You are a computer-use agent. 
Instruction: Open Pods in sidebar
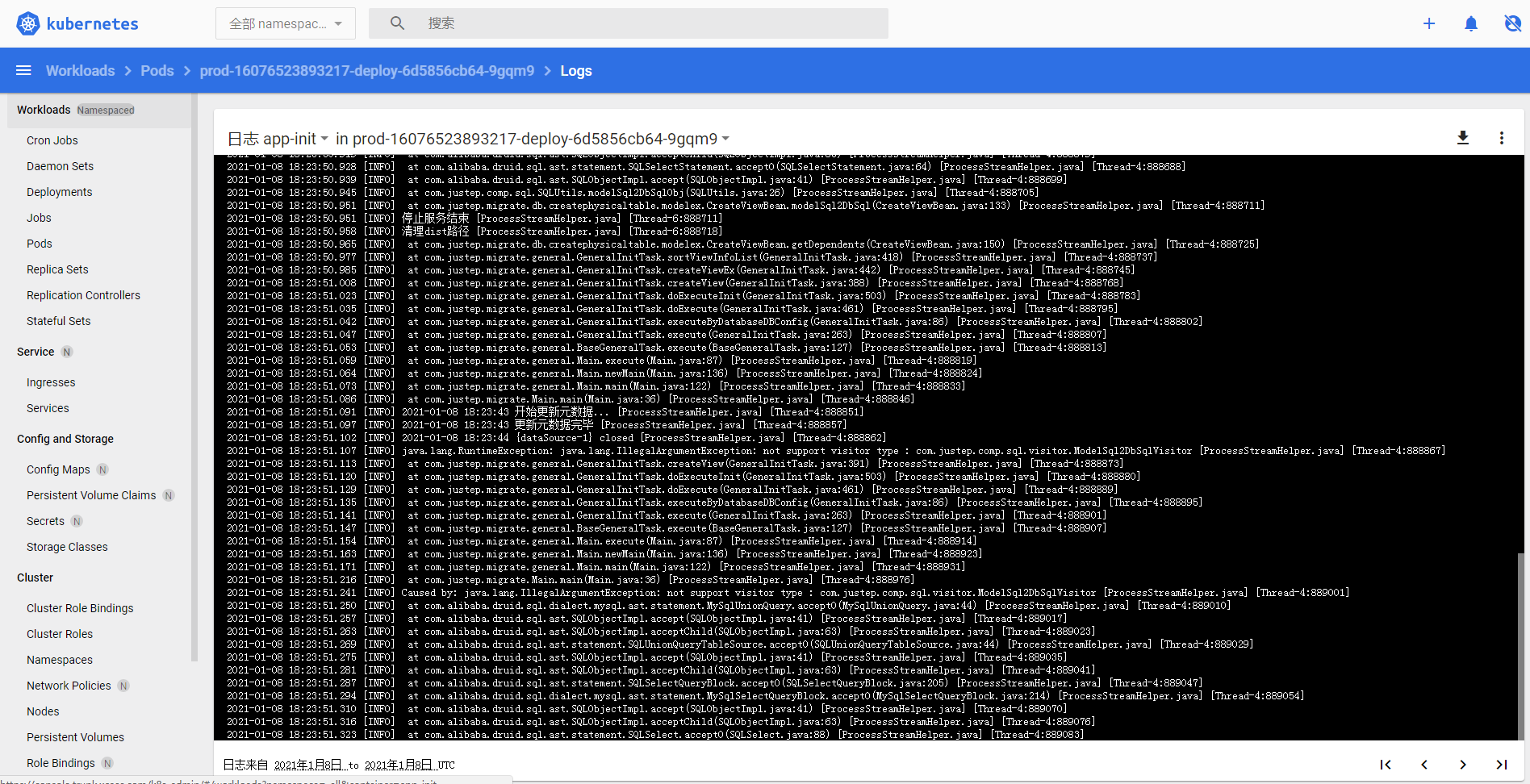pos(40,244)
